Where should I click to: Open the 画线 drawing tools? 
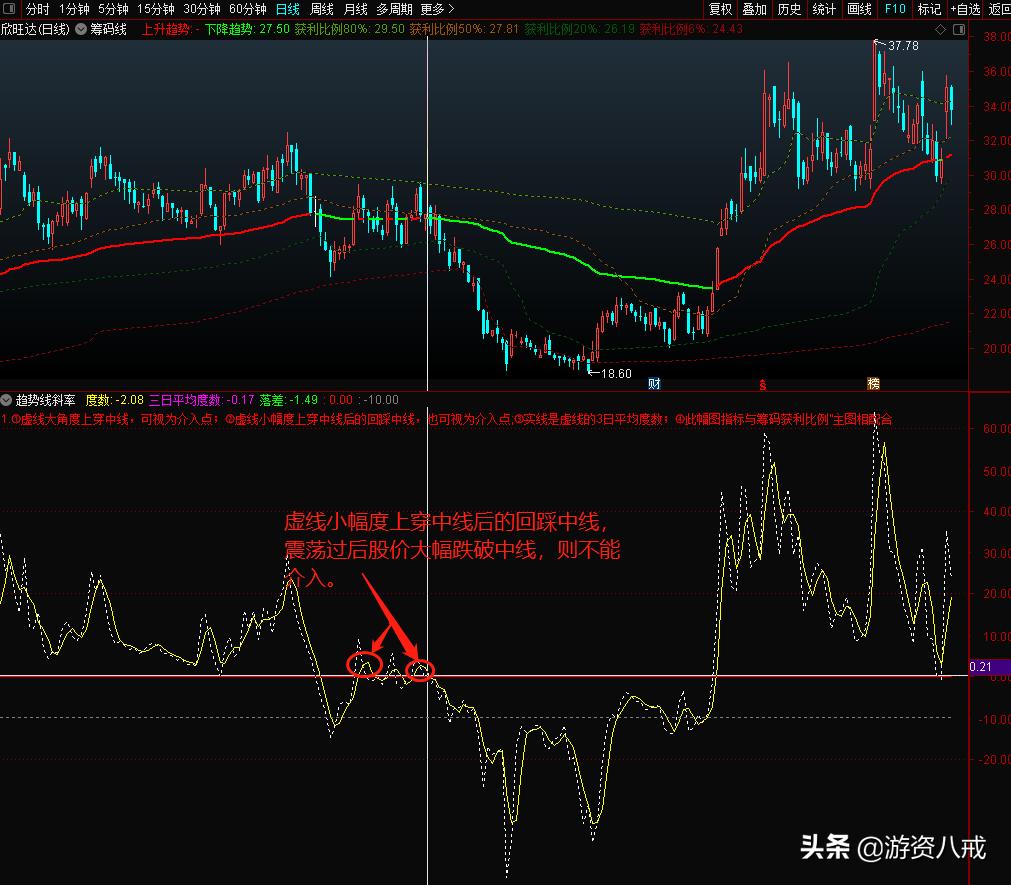(857, 9)
